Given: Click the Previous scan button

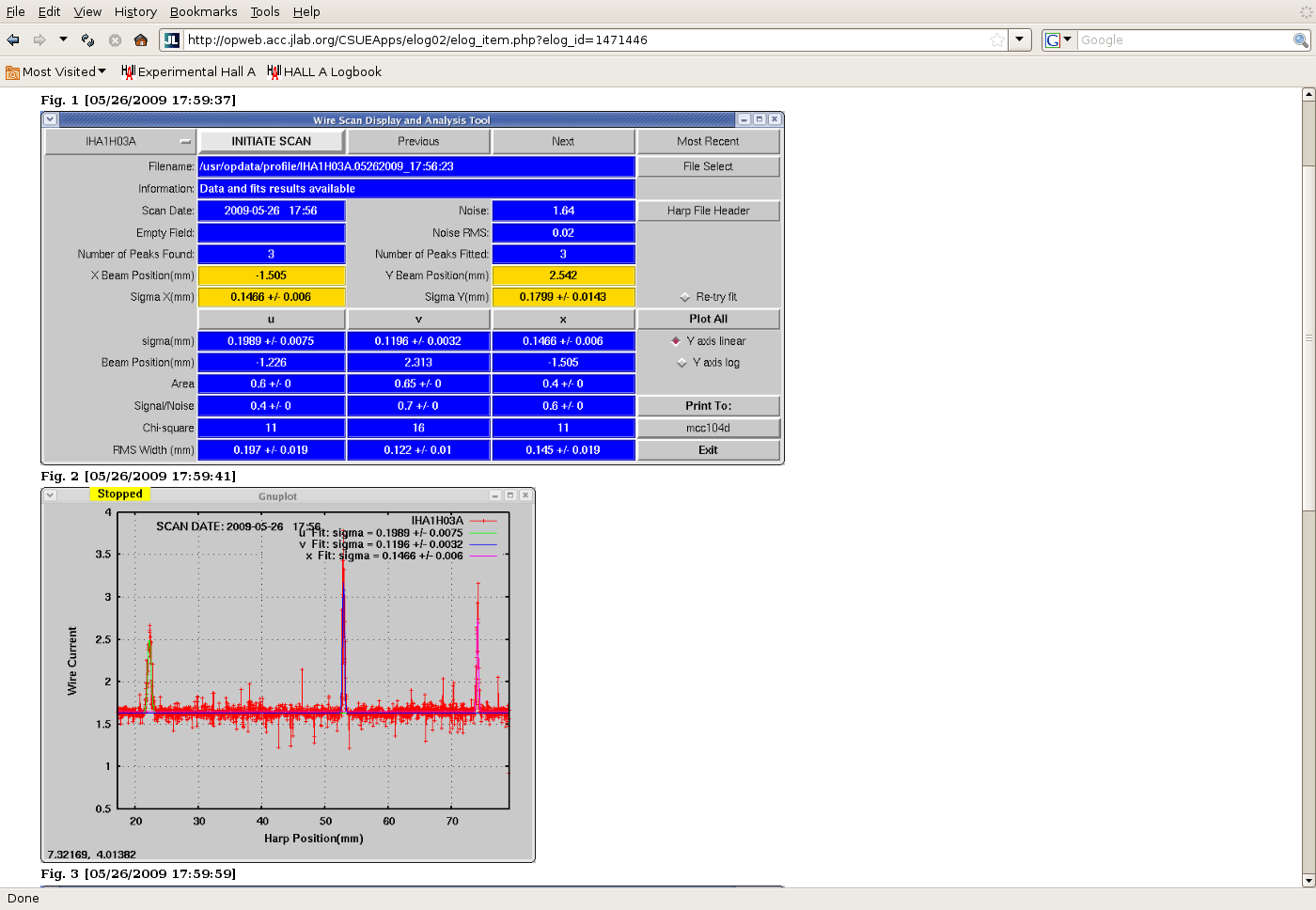Looking at the screenshot, I should point(418,141).
